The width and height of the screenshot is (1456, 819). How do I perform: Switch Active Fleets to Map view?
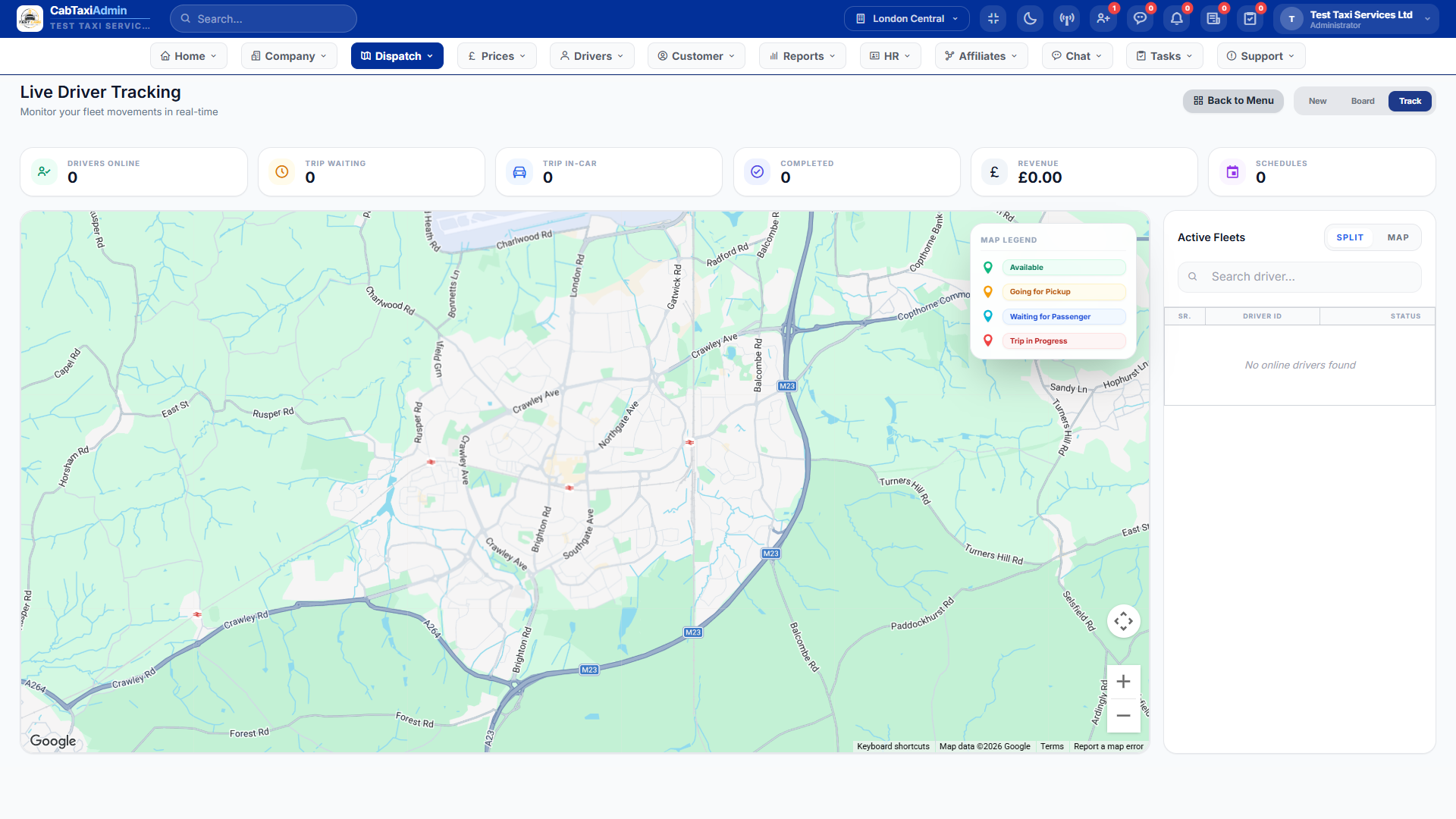point(1398,237)
